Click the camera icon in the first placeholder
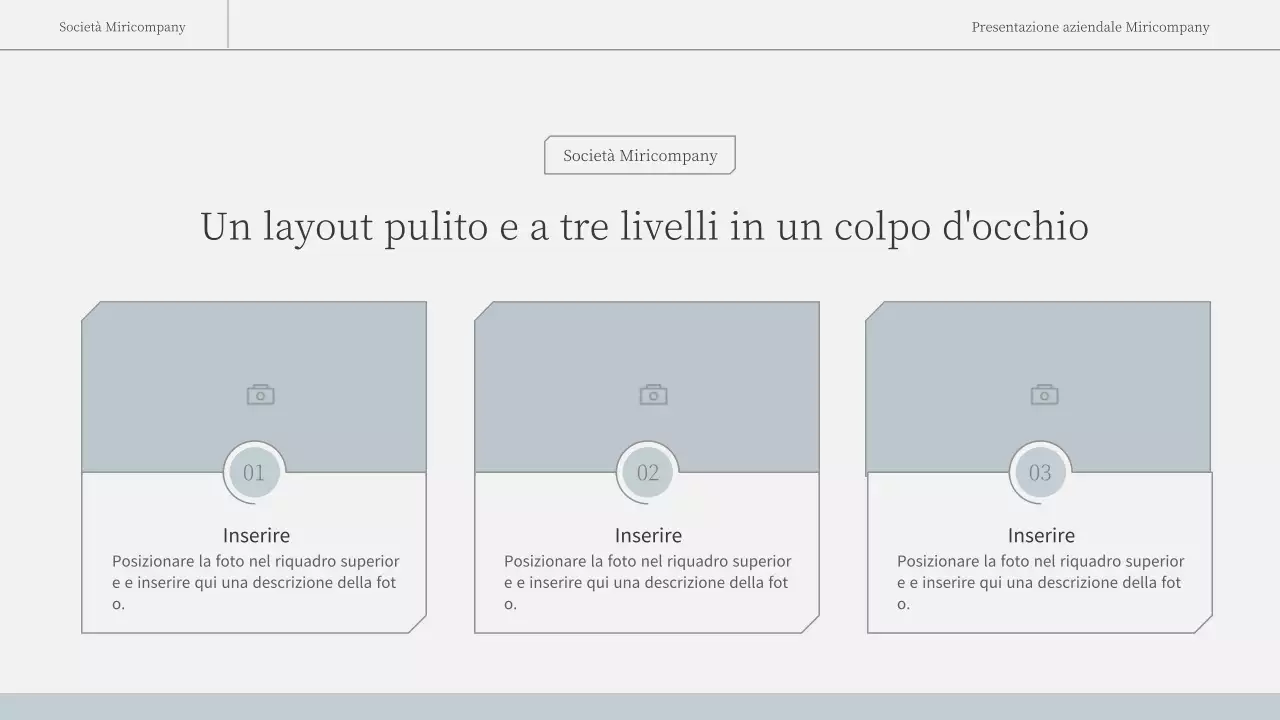Viewport: 1280px width, 720px height. point(260,393)
